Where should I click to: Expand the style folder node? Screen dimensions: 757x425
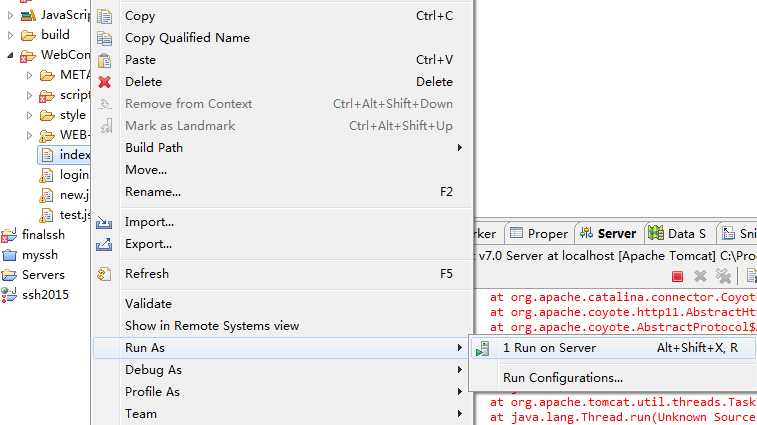[x=29, y=115]
